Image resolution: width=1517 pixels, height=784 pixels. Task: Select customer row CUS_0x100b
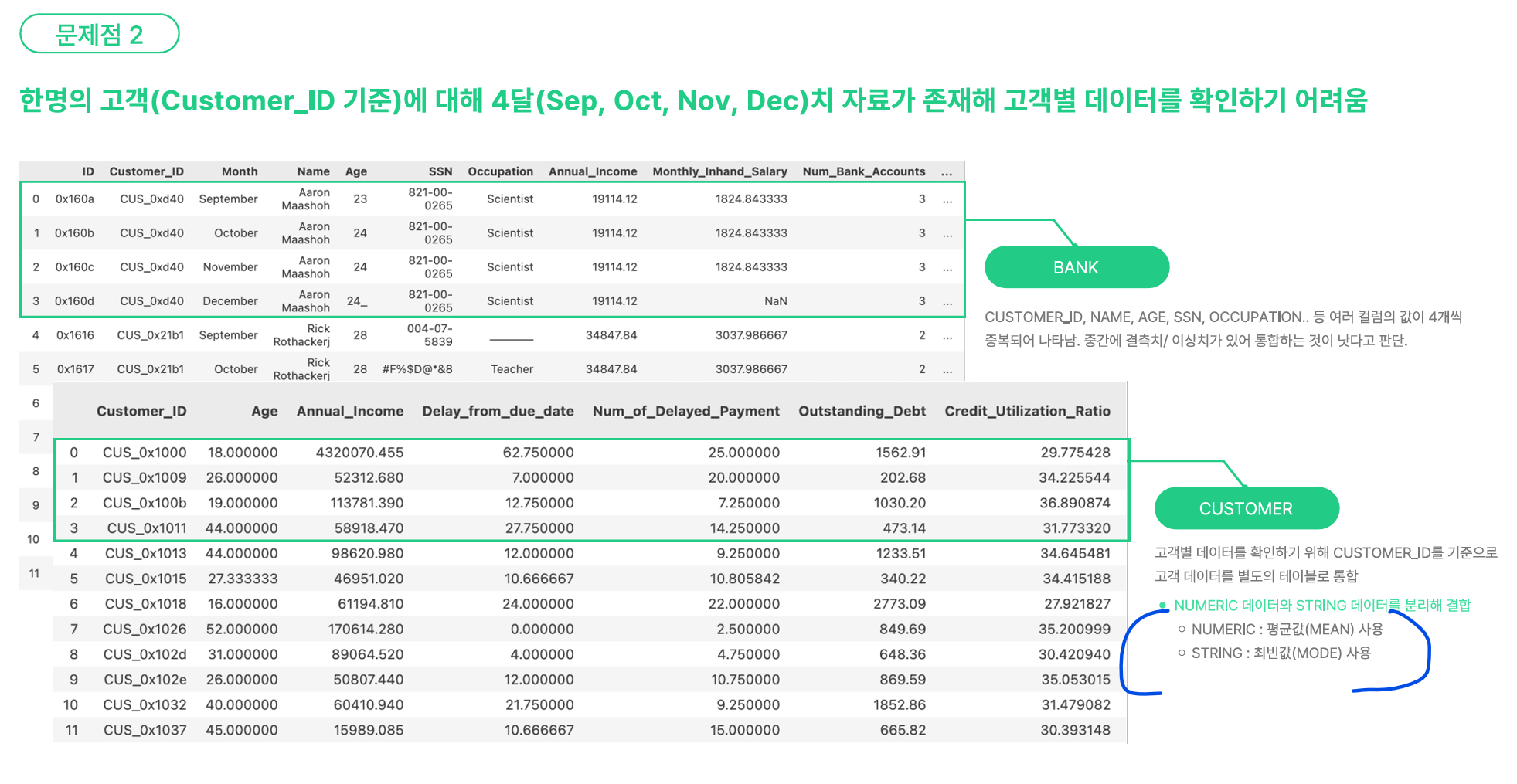[x=590, y=503]
